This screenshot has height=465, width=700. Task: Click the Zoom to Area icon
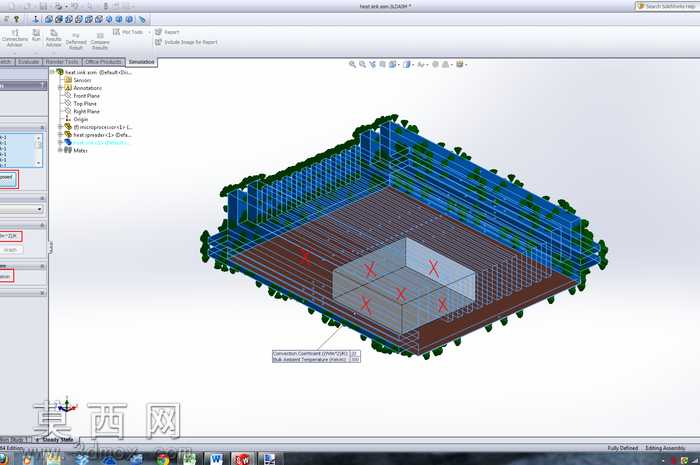click(362, 64)
